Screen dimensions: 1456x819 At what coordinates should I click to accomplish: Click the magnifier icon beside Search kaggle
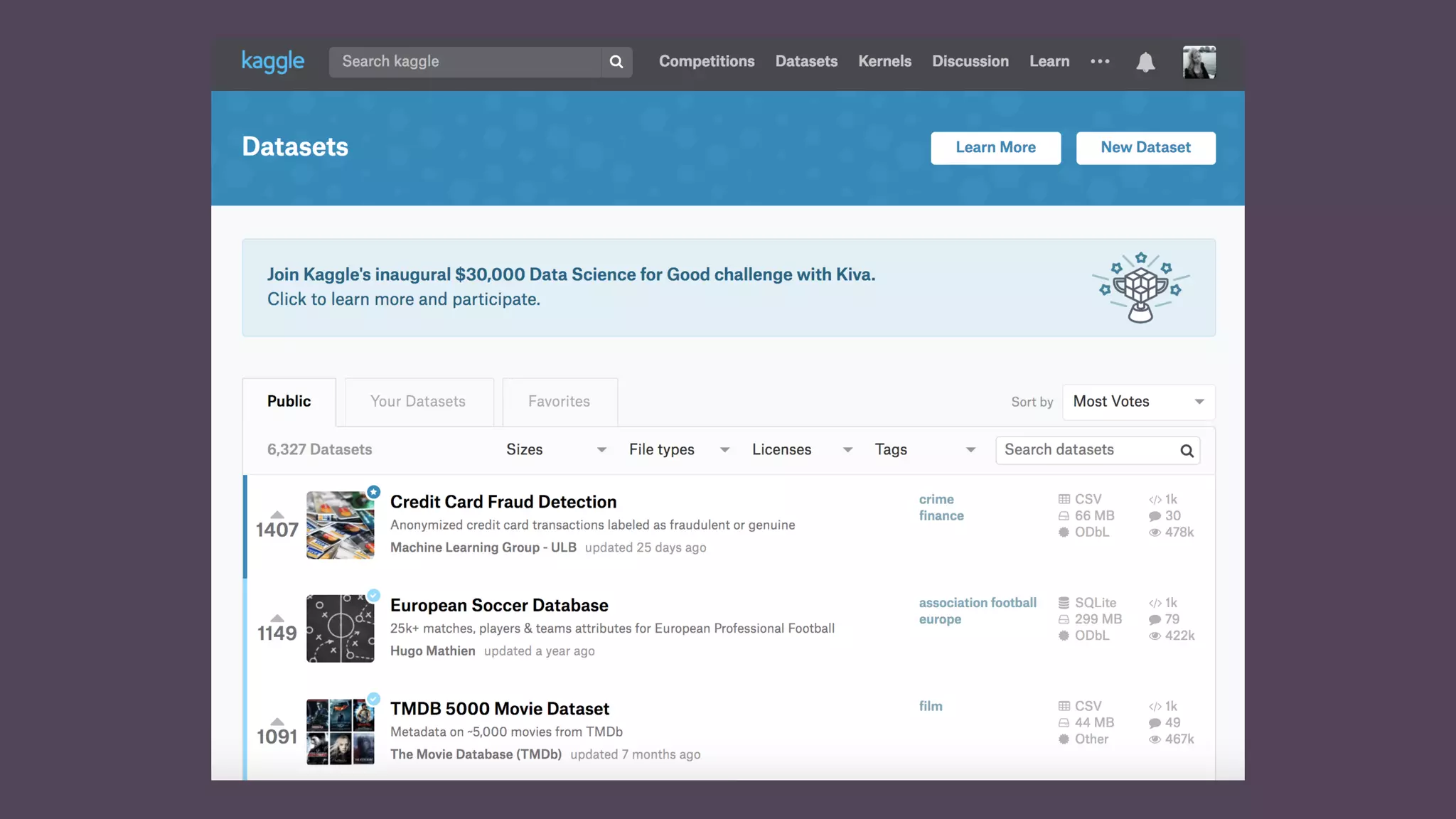(616, 62)
